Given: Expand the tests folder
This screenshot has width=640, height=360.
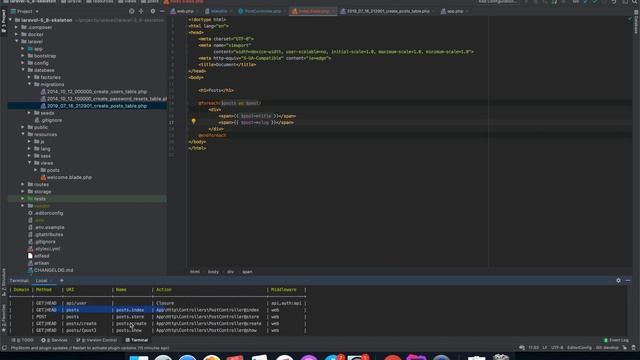Looking at the screenshot, I should click(23, 199).
